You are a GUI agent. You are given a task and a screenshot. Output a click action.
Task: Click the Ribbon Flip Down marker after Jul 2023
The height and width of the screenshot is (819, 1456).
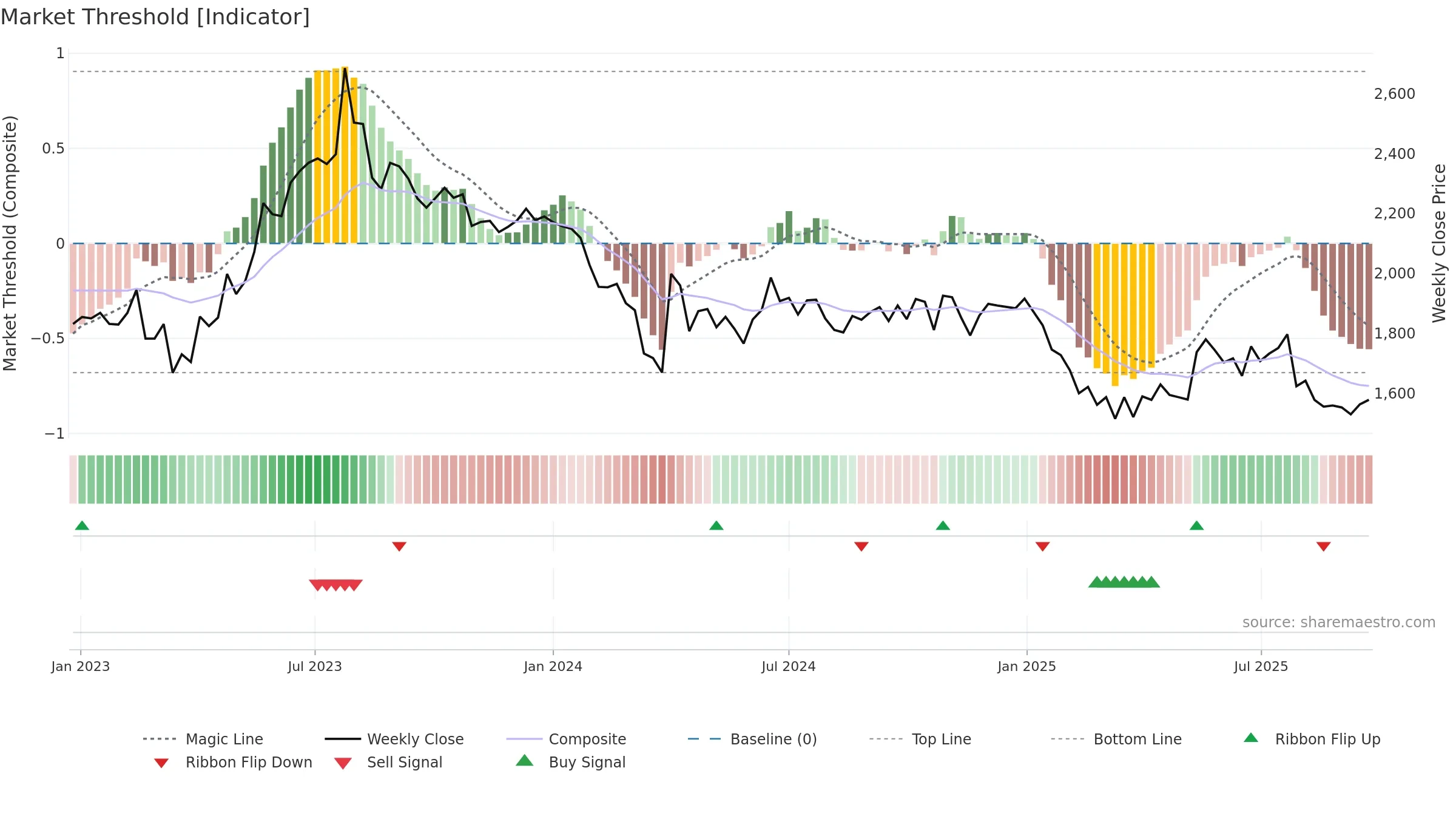click(x=399, y=547)
